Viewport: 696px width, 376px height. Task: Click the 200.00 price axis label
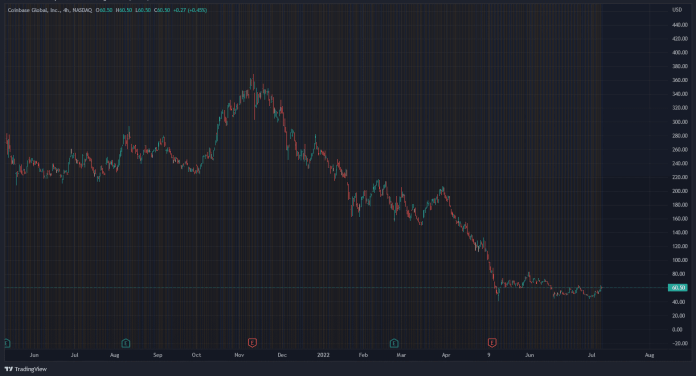click(680, 191)
